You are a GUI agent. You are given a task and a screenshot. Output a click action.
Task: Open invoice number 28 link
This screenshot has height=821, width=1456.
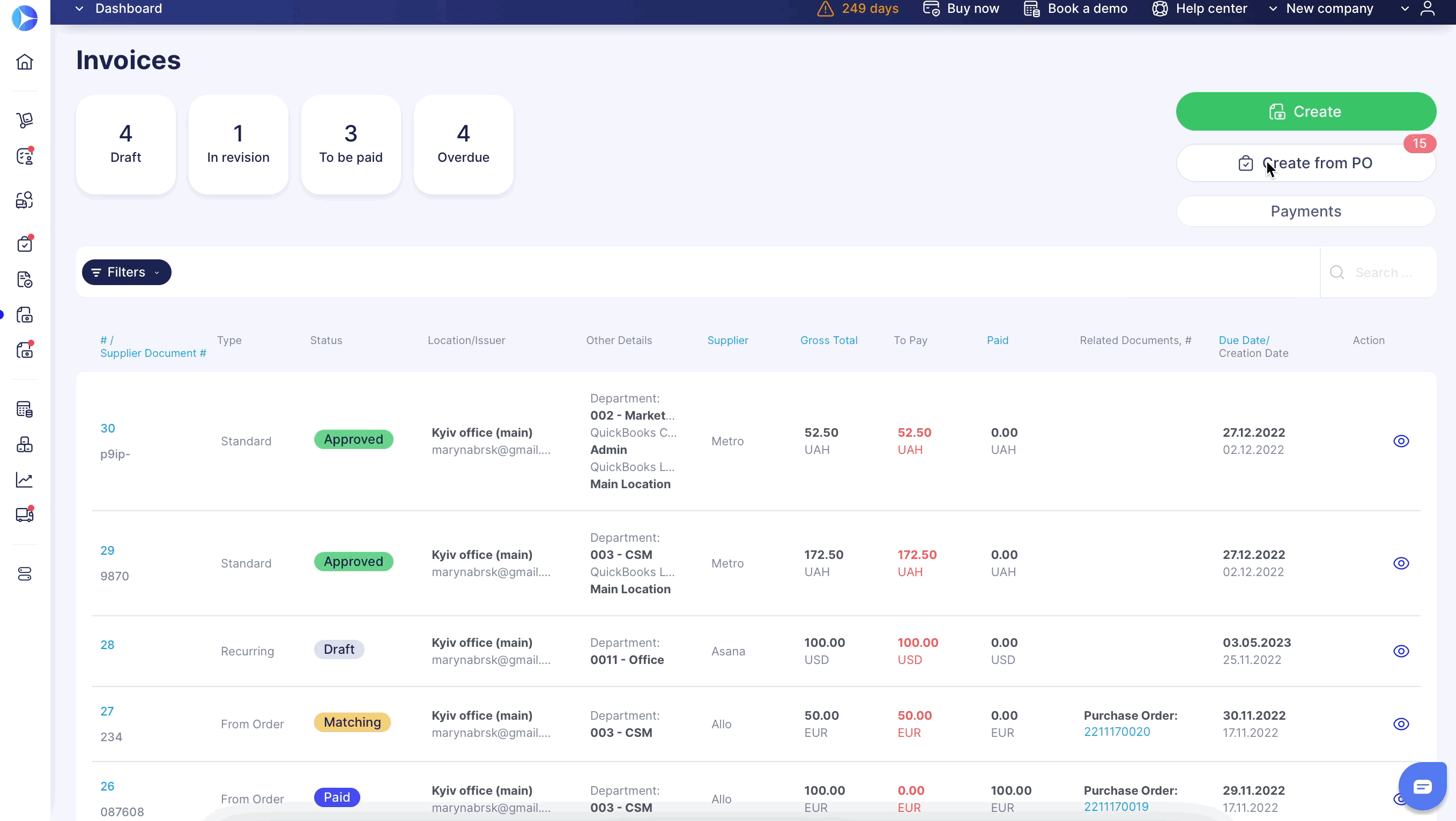tap(107, 645)
